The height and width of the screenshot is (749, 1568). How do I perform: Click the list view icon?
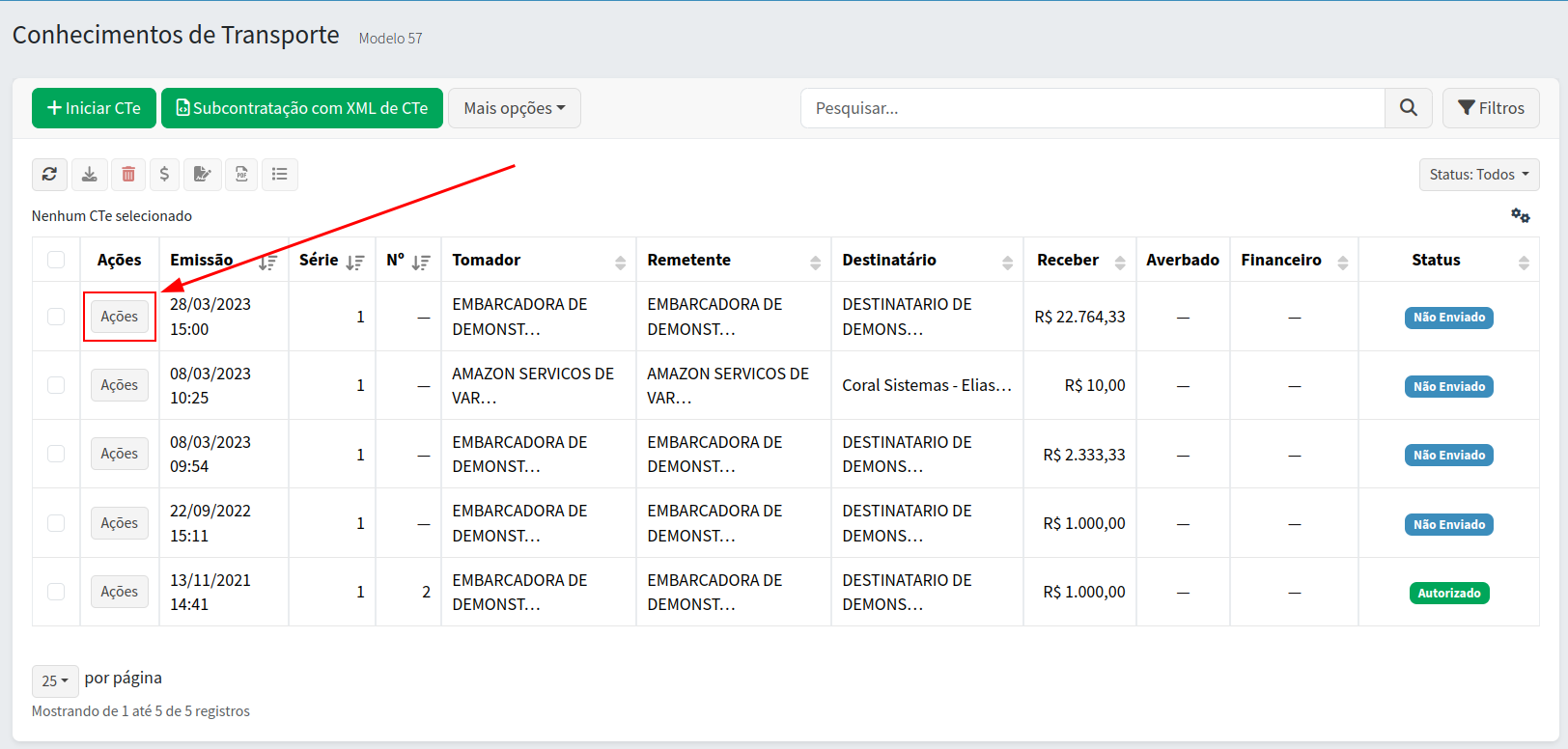pos(280,175)
